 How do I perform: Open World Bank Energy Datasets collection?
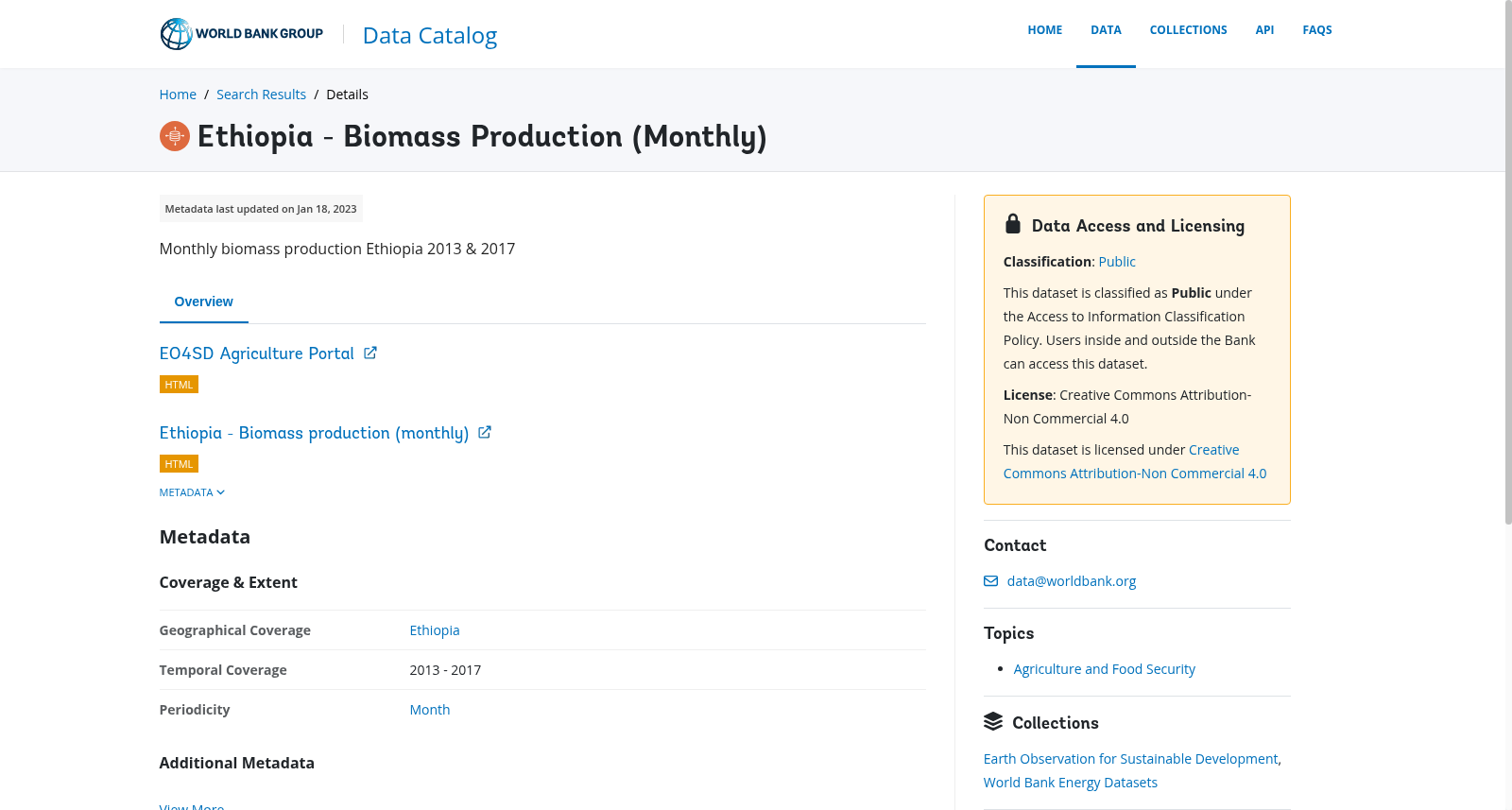point(1070,783)
